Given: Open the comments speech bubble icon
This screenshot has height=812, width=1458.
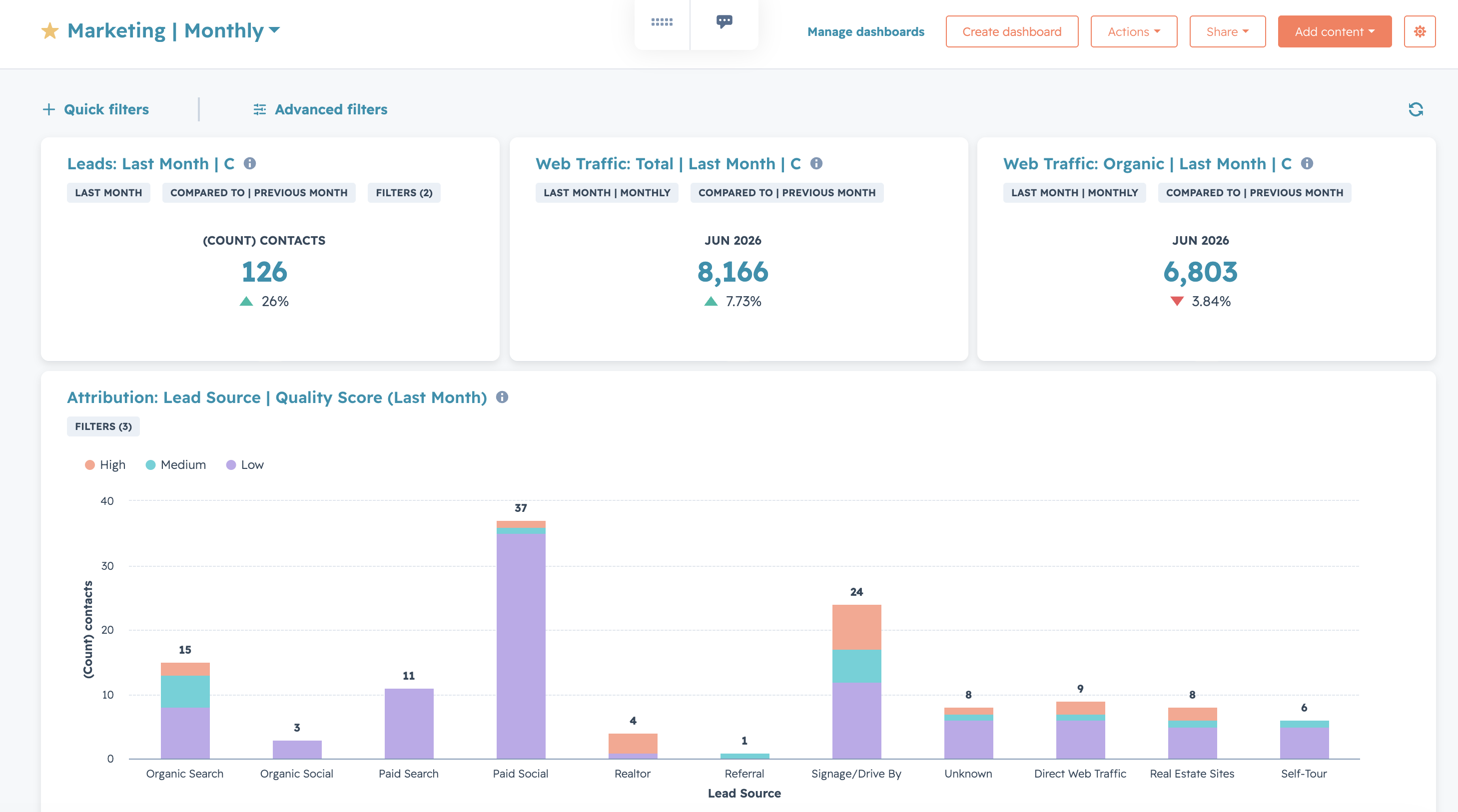Looking at the screenshot, I should point(725,22).
